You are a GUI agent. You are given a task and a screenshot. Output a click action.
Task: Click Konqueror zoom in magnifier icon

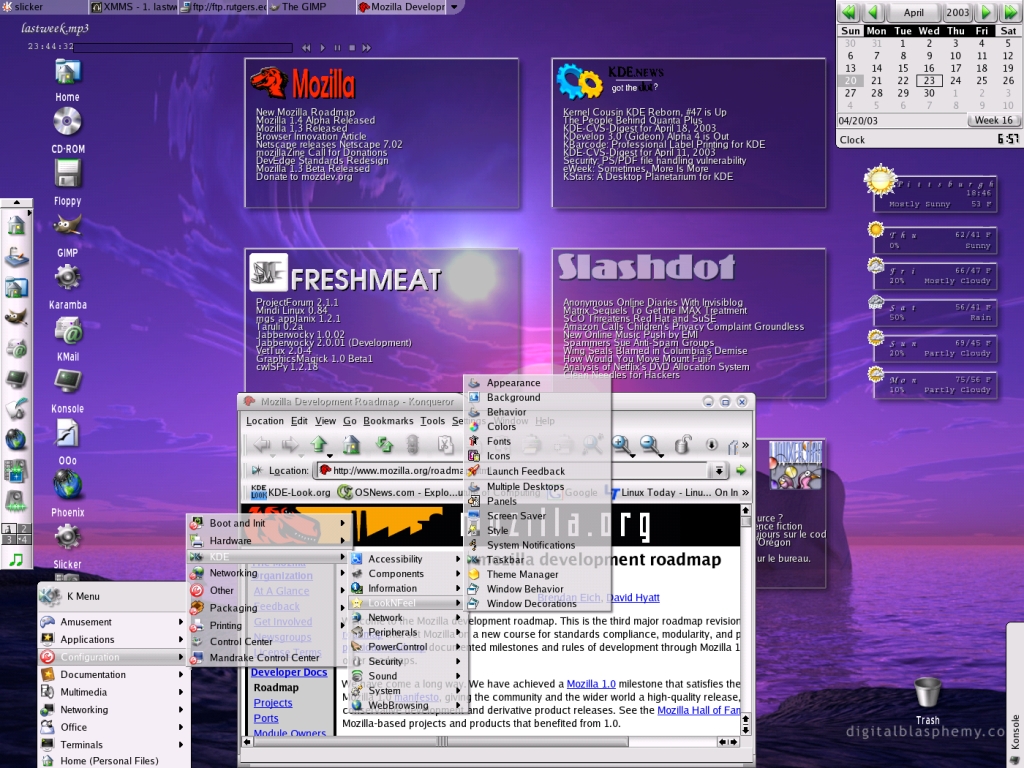click(622, 445)
